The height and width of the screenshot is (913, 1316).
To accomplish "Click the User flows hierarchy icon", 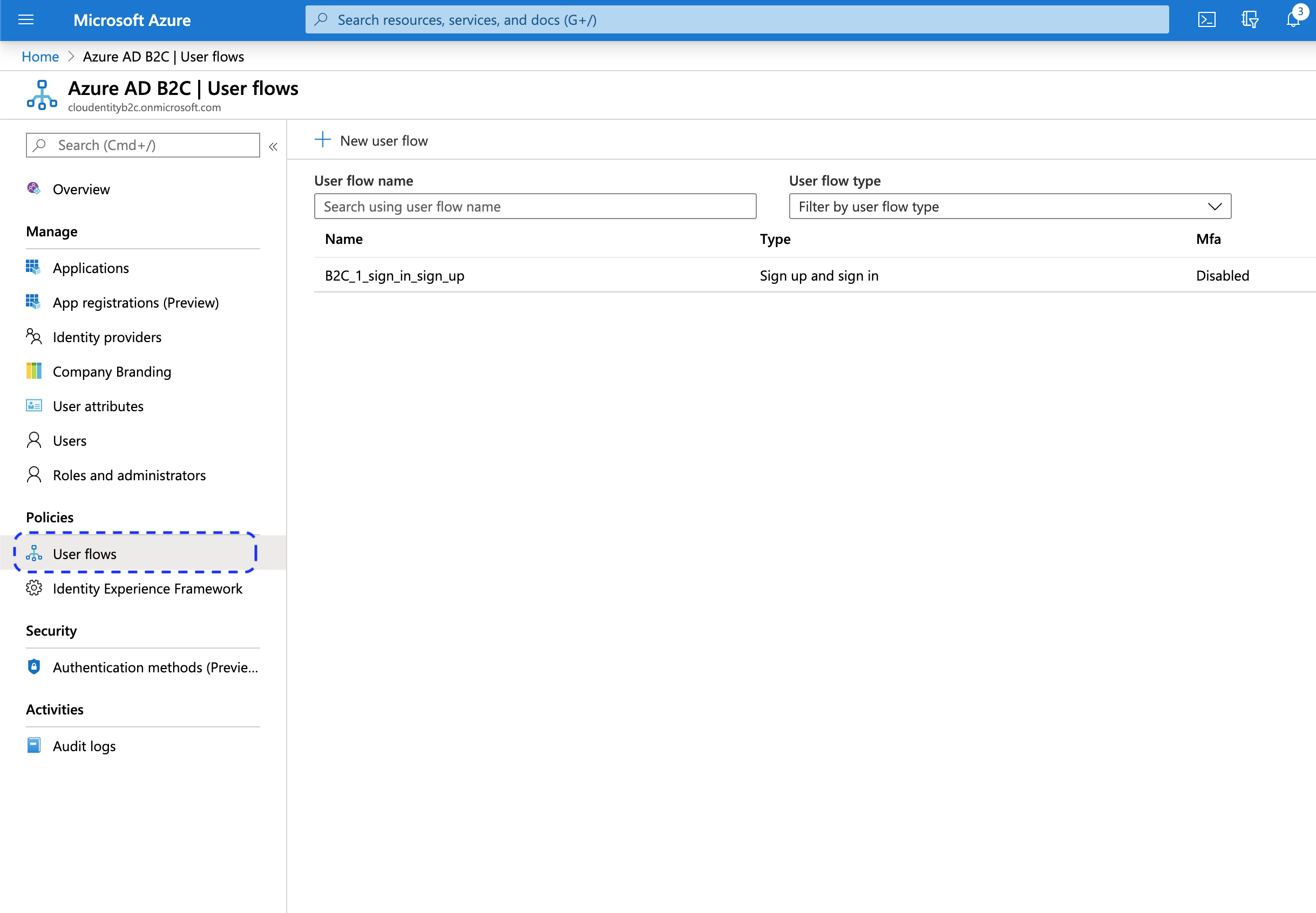I will pos(34,553).
